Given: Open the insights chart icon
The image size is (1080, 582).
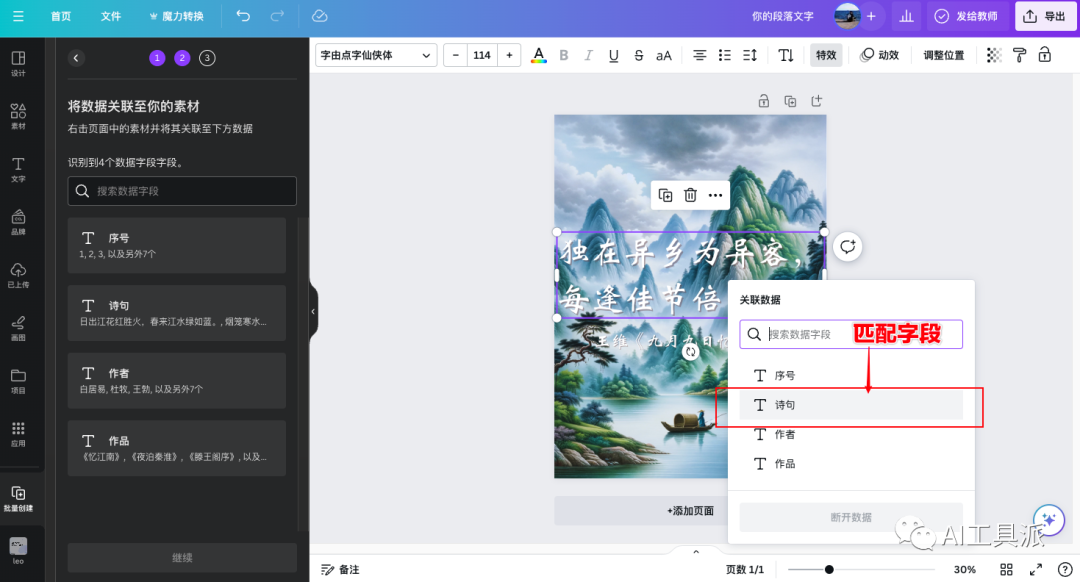Looking at the screenshot, I should pyautogui.click(x=906, y=16).
